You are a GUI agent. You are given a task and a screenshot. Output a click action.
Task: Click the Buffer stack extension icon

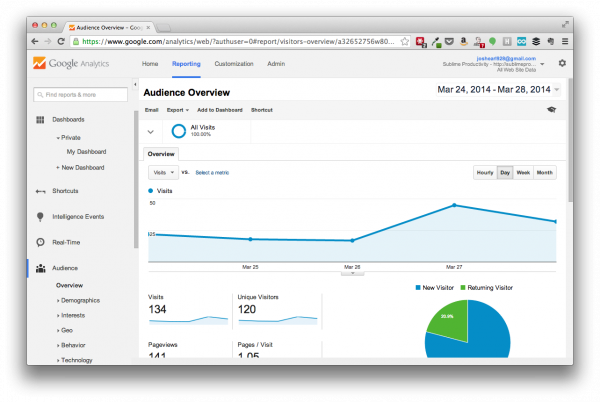[536, 41]
